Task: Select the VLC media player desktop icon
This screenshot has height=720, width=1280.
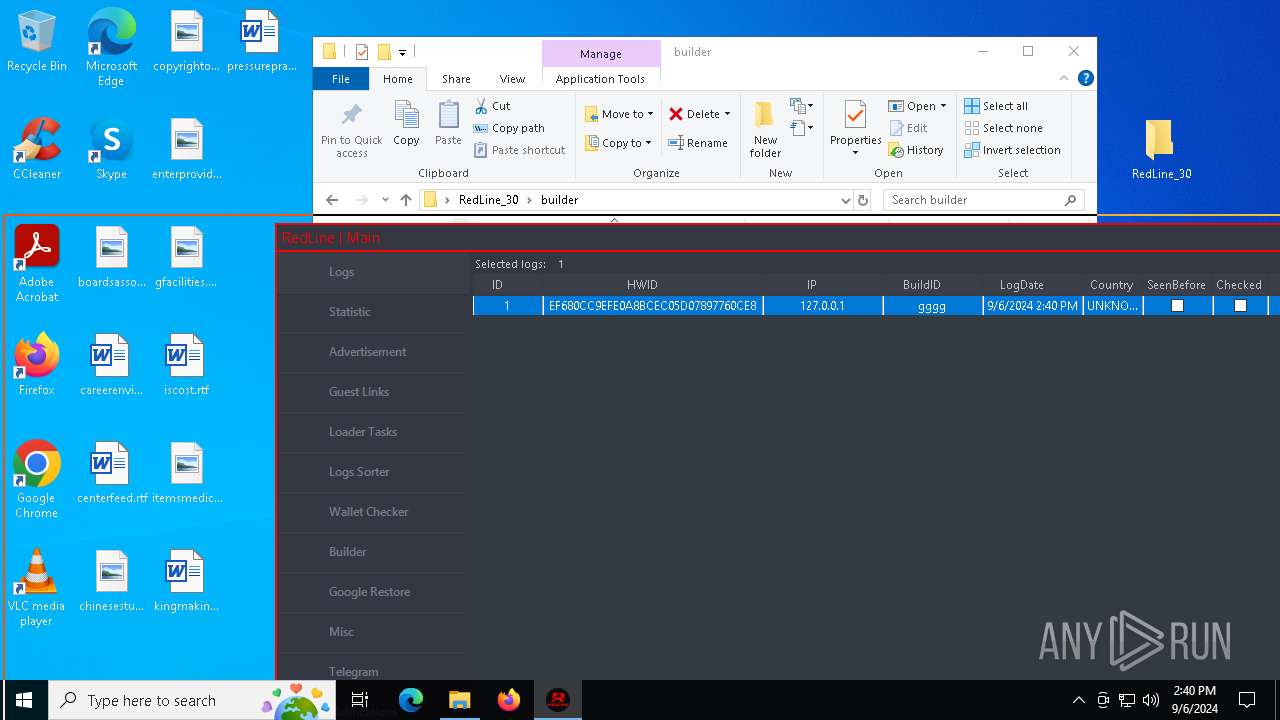Action: (37, 588)
